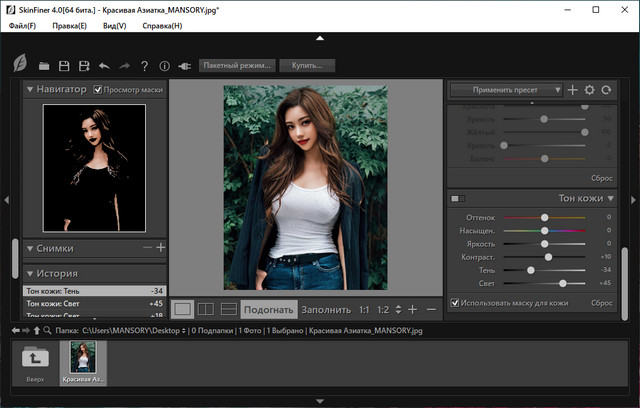Click the Save floppy disk icon

point(65,66)
